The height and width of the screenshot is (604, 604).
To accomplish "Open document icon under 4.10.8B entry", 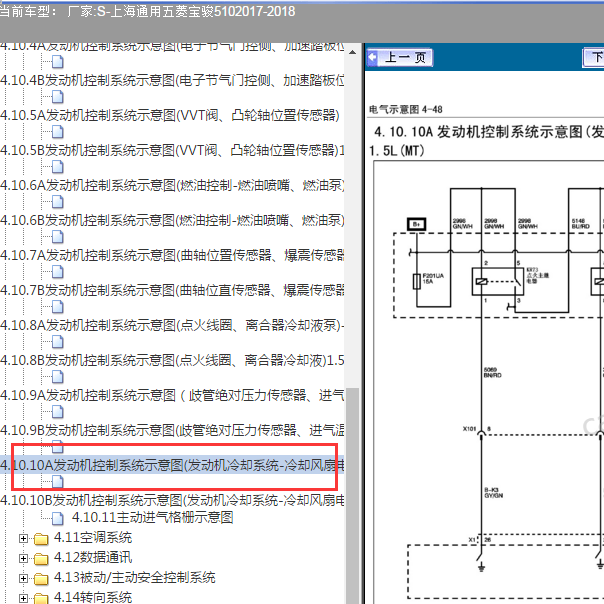I will pyautogui.click(x=57, y=377).
